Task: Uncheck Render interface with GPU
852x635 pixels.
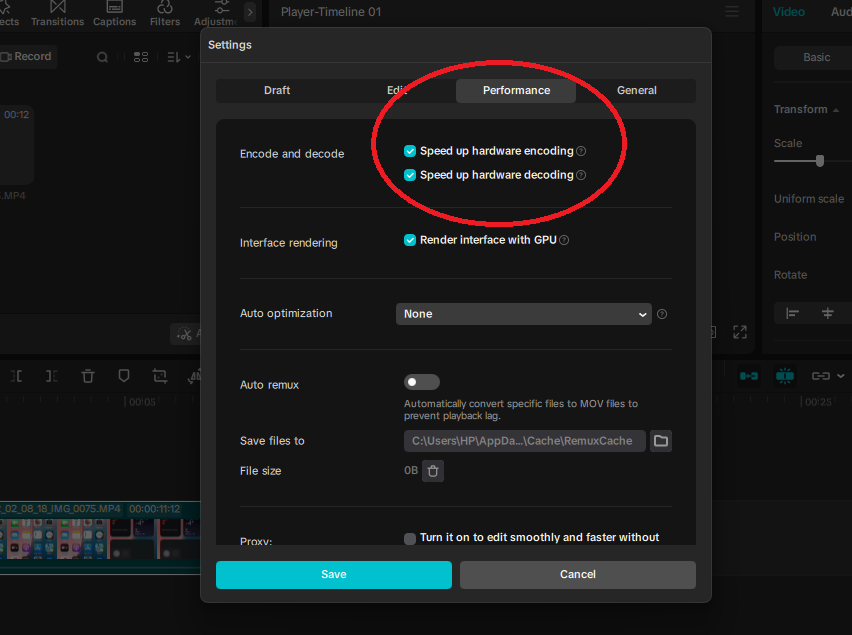Action: point(410,240)
